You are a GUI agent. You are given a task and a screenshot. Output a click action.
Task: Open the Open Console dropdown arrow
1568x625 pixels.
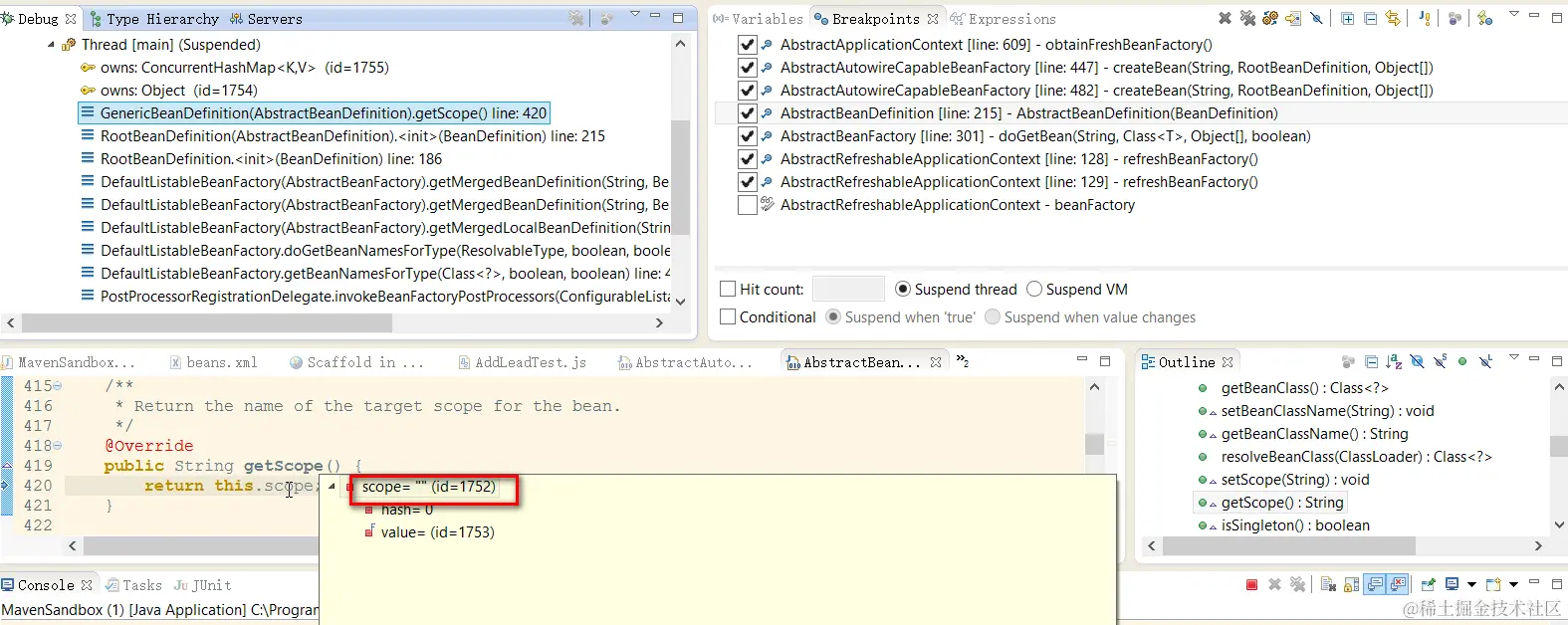1513,585
